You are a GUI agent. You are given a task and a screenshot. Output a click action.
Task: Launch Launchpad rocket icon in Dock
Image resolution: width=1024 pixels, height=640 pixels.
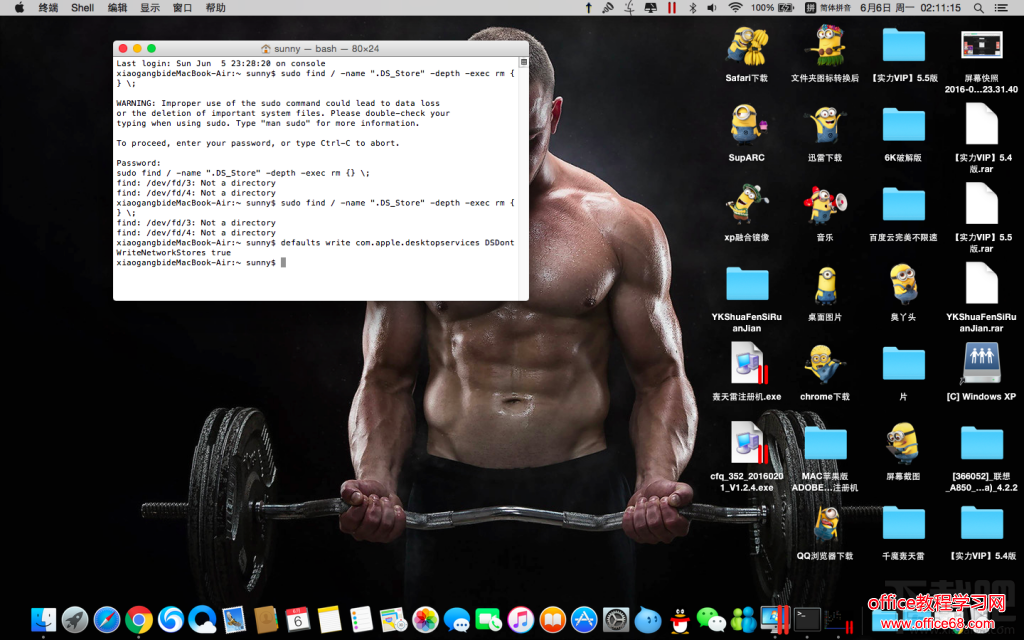75,619
